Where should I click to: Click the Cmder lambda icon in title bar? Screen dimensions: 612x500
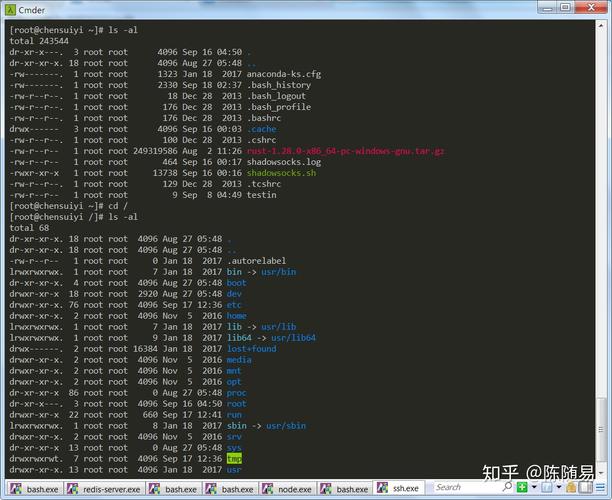(x=10, y=10)
